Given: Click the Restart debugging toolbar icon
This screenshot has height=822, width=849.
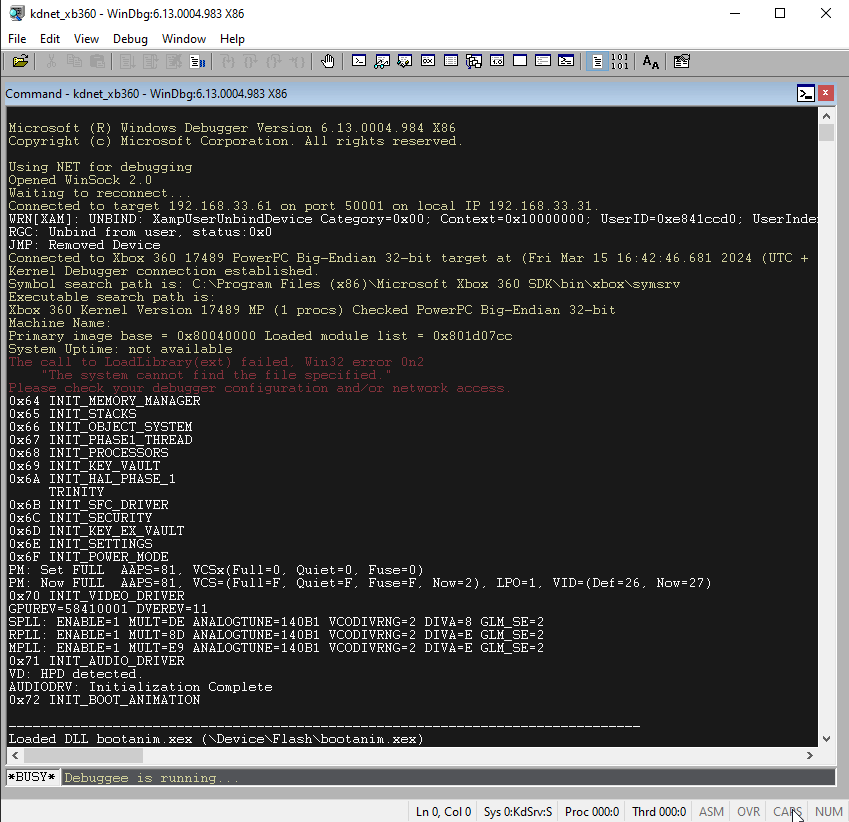Looking at the screenshot, I should 151,61.
